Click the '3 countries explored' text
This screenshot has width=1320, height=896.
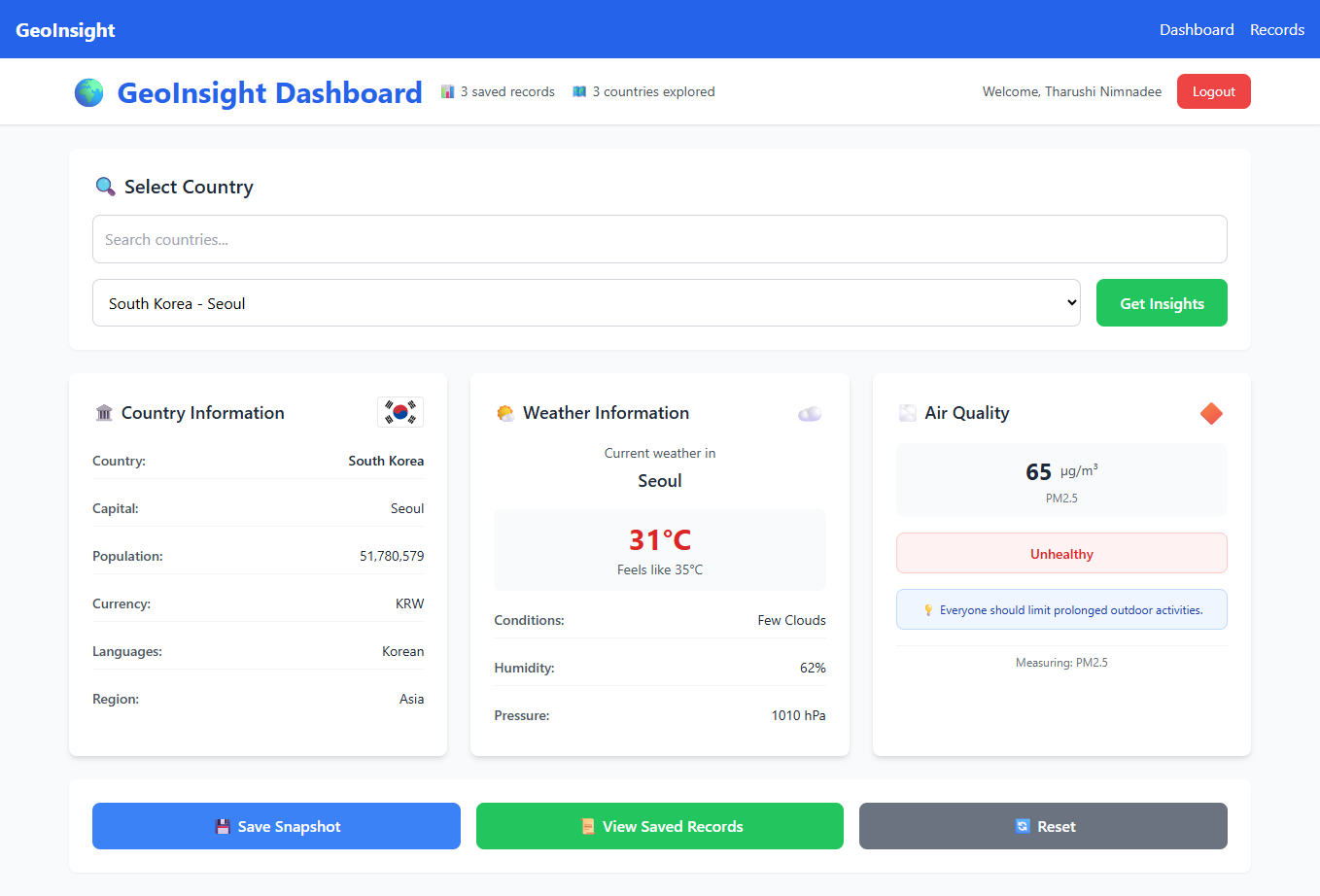click(654, 91)
